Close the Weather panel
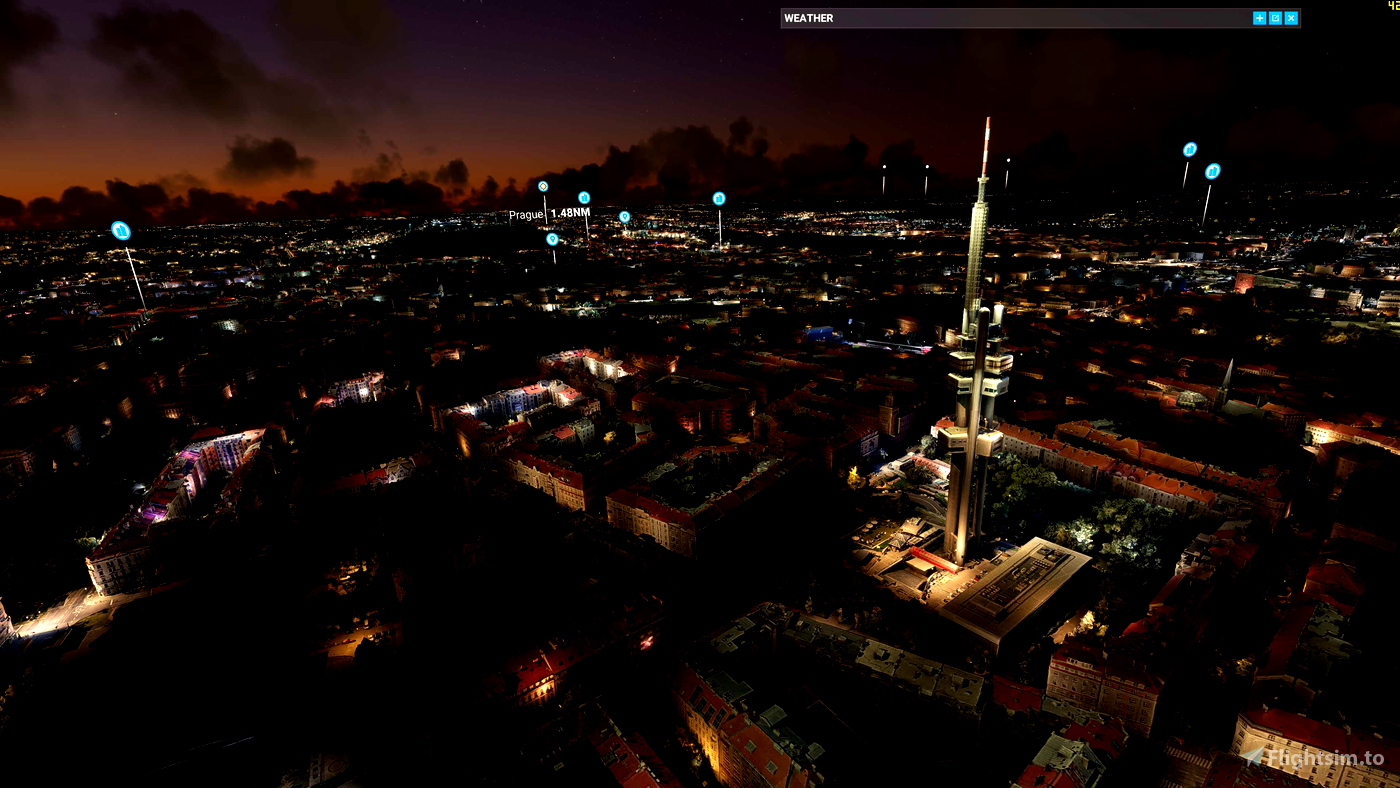This screenshot has width=1400, height=788. (1291, 18)
